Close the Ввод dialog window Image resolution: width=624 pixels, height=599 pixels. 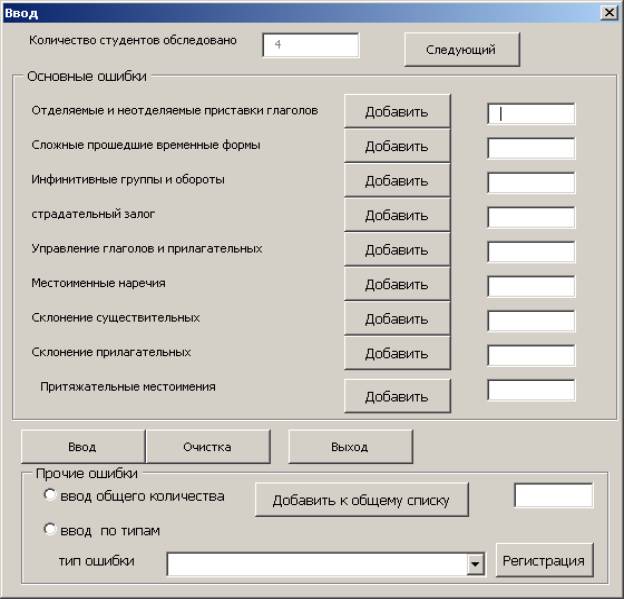608,12
